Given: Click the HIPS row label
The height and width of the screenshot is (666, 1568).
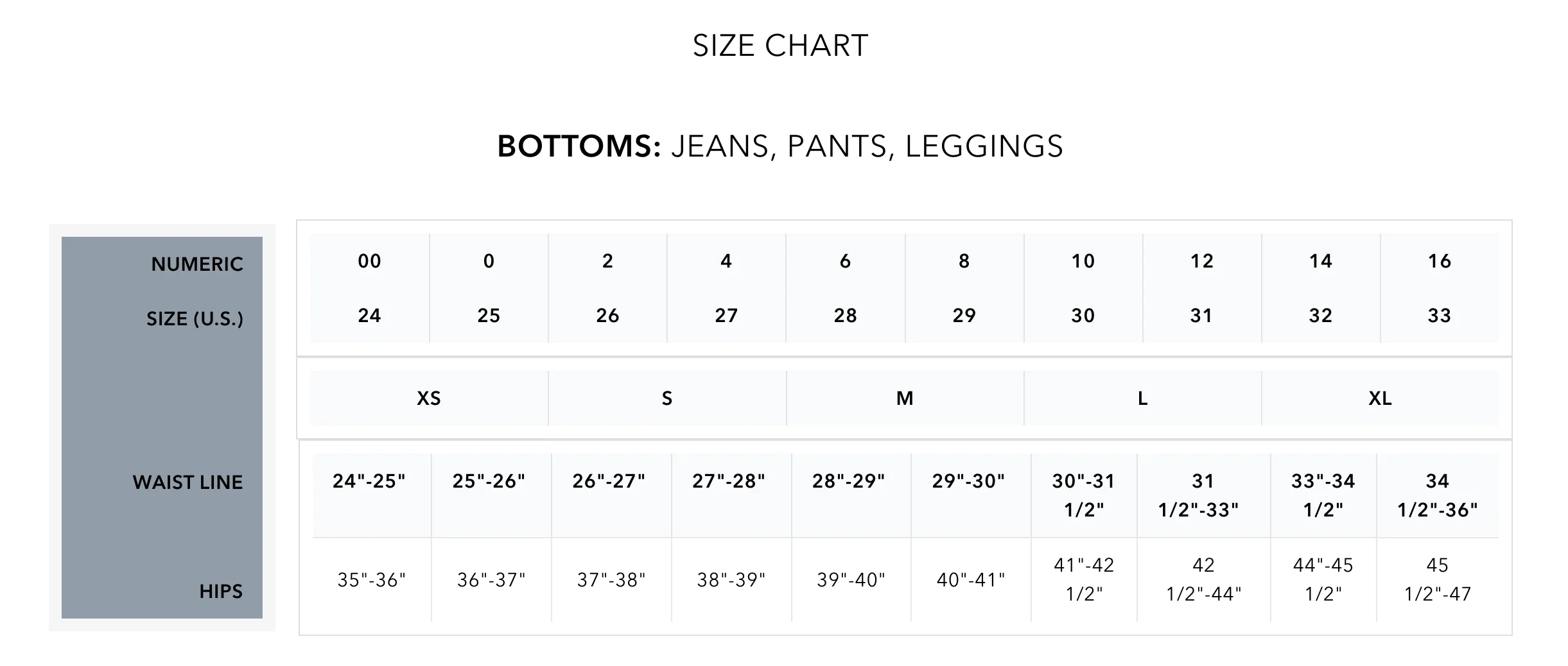Looking at the screenshot, I should tap(221, 592).
